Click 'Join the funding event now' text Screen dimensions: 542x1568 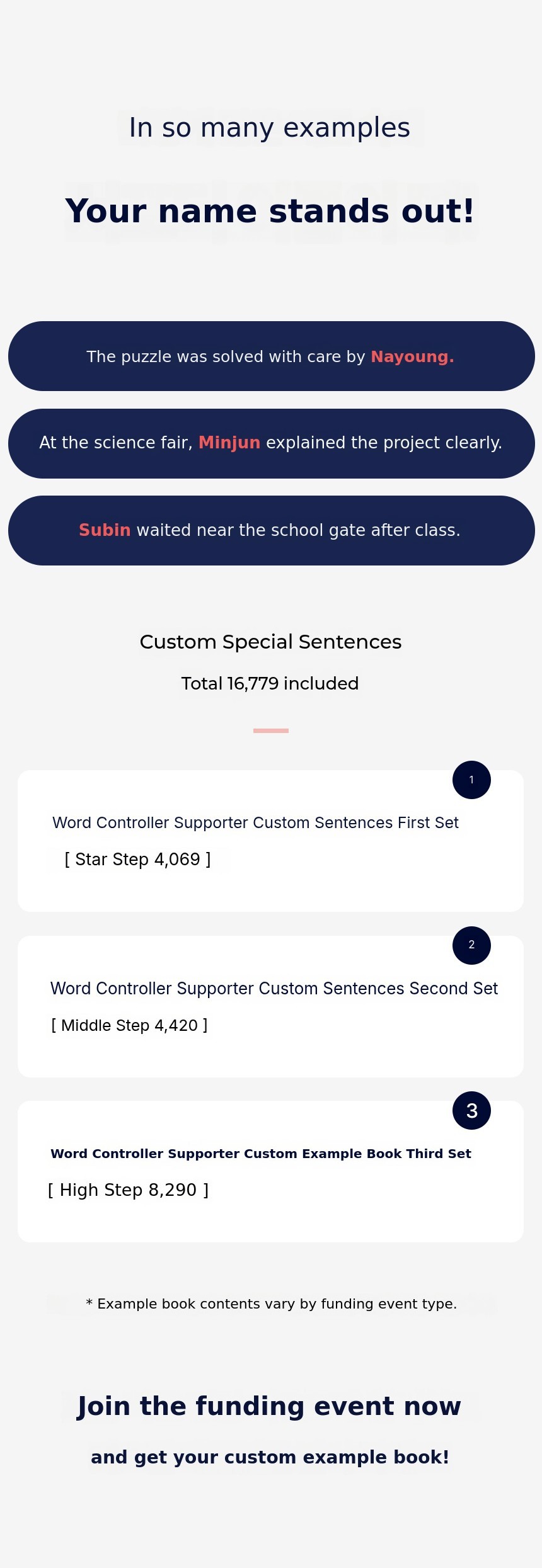pos(269,1406)
